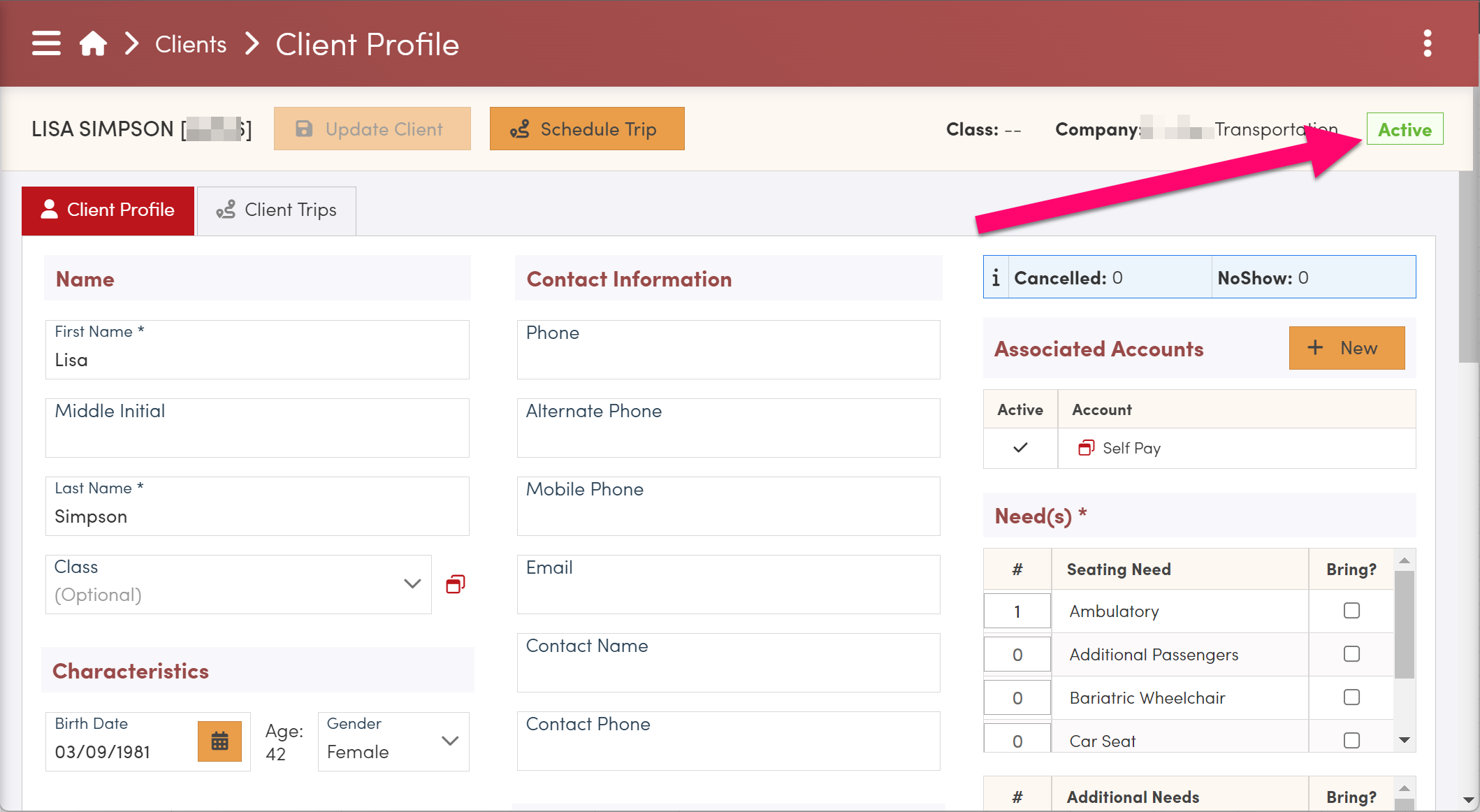Toggle the Active status badge
The width and height of the screenshot is (1480, 812).
point(1405,129)
